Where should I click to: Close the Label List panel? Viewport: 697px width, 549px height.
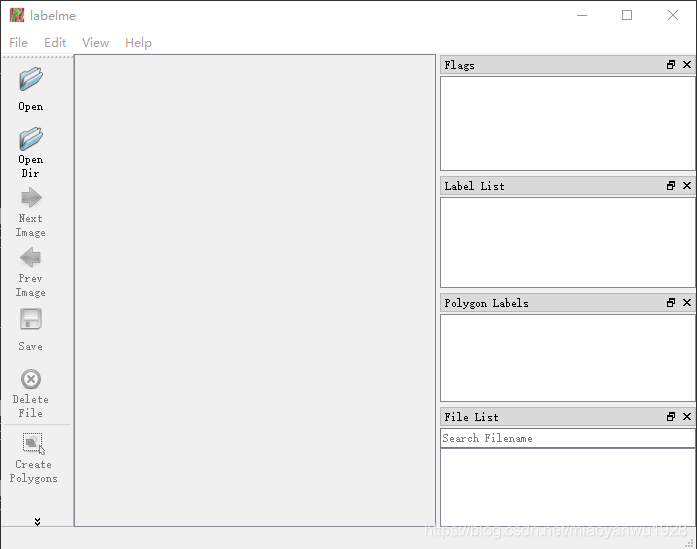(x=687, y=186)
